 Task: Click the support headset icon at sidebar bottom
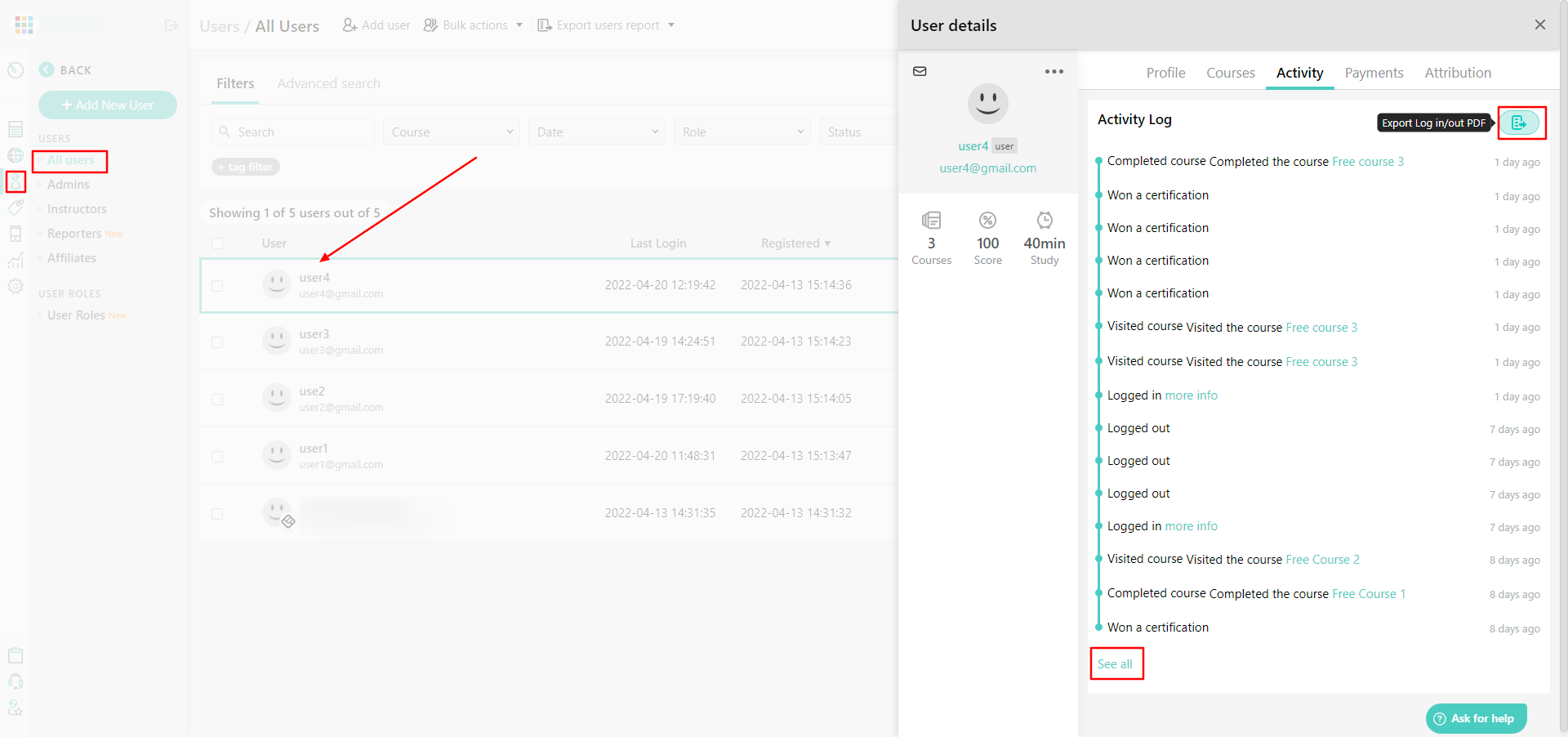(x=15, y=681)
